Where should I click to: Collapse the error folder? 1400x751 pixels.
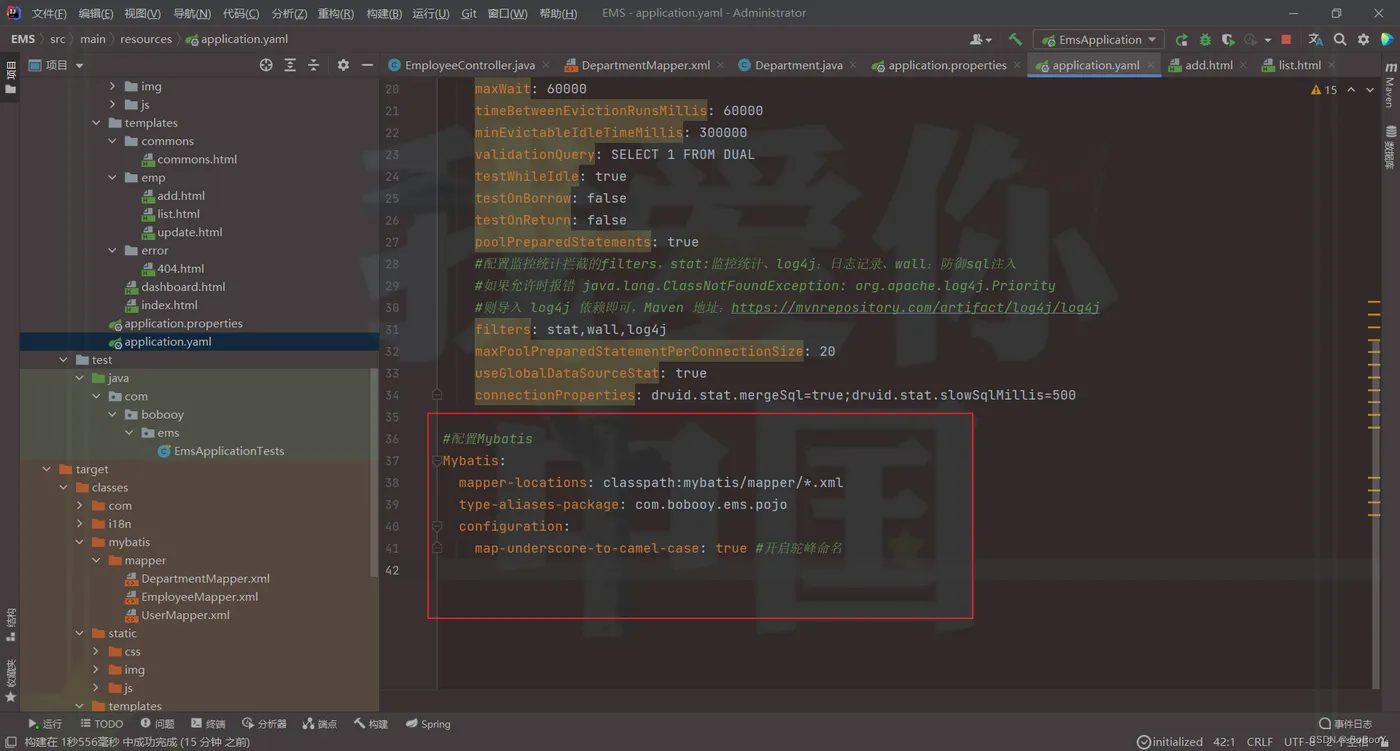click(113, 250)
